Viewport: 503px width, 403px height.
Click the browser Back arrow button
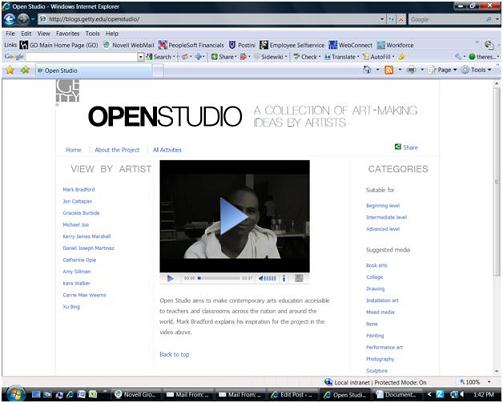(9, 20)
